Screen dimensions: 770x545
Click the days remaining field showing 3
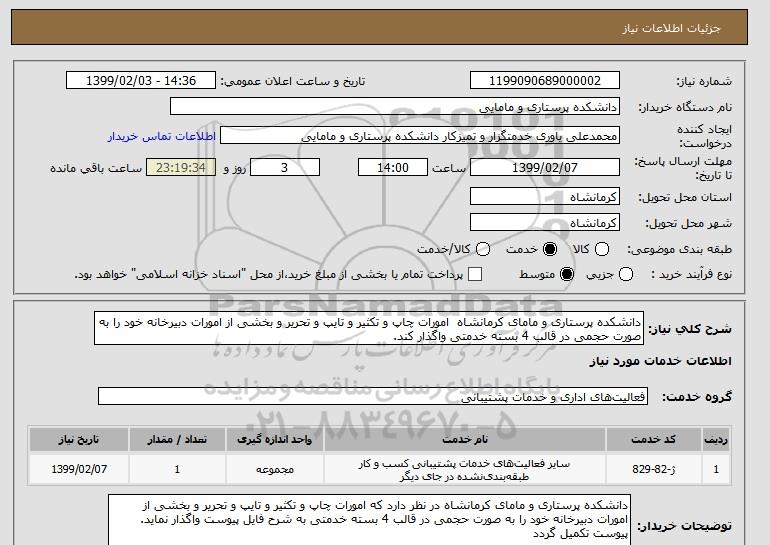click(285, 167)
